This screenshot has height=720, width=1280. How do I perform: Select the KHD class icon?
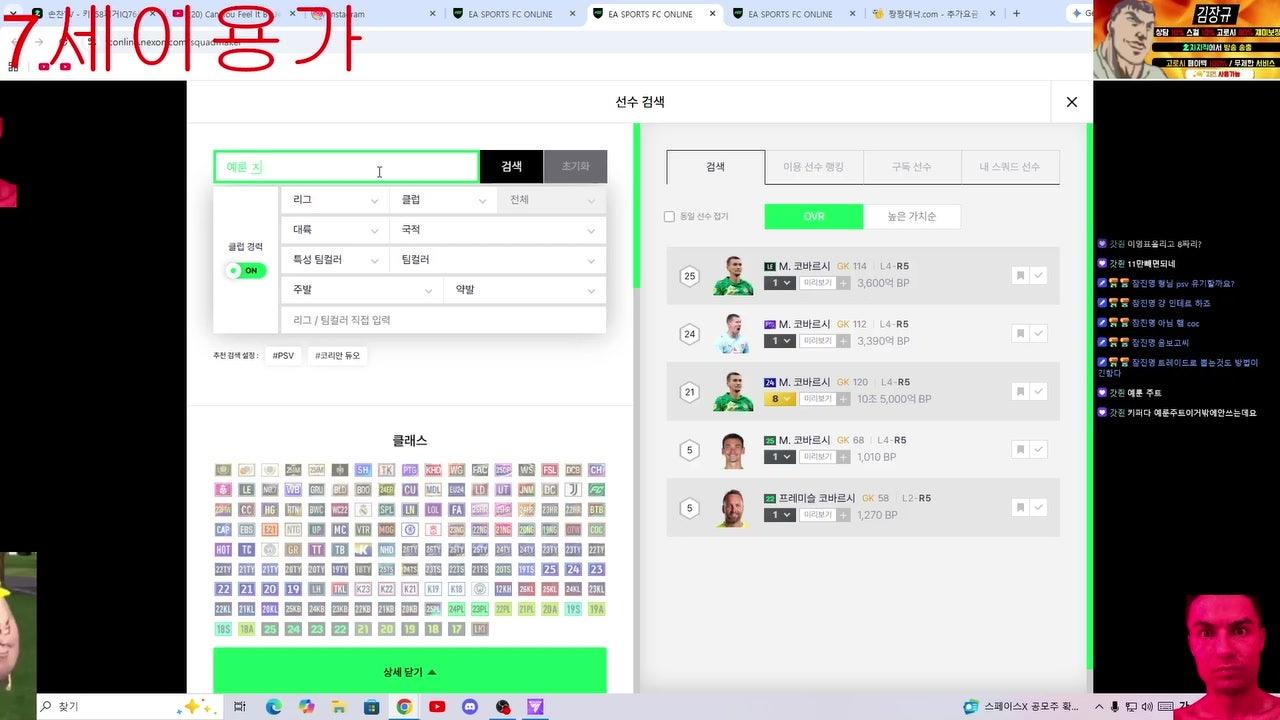point(433,470)
